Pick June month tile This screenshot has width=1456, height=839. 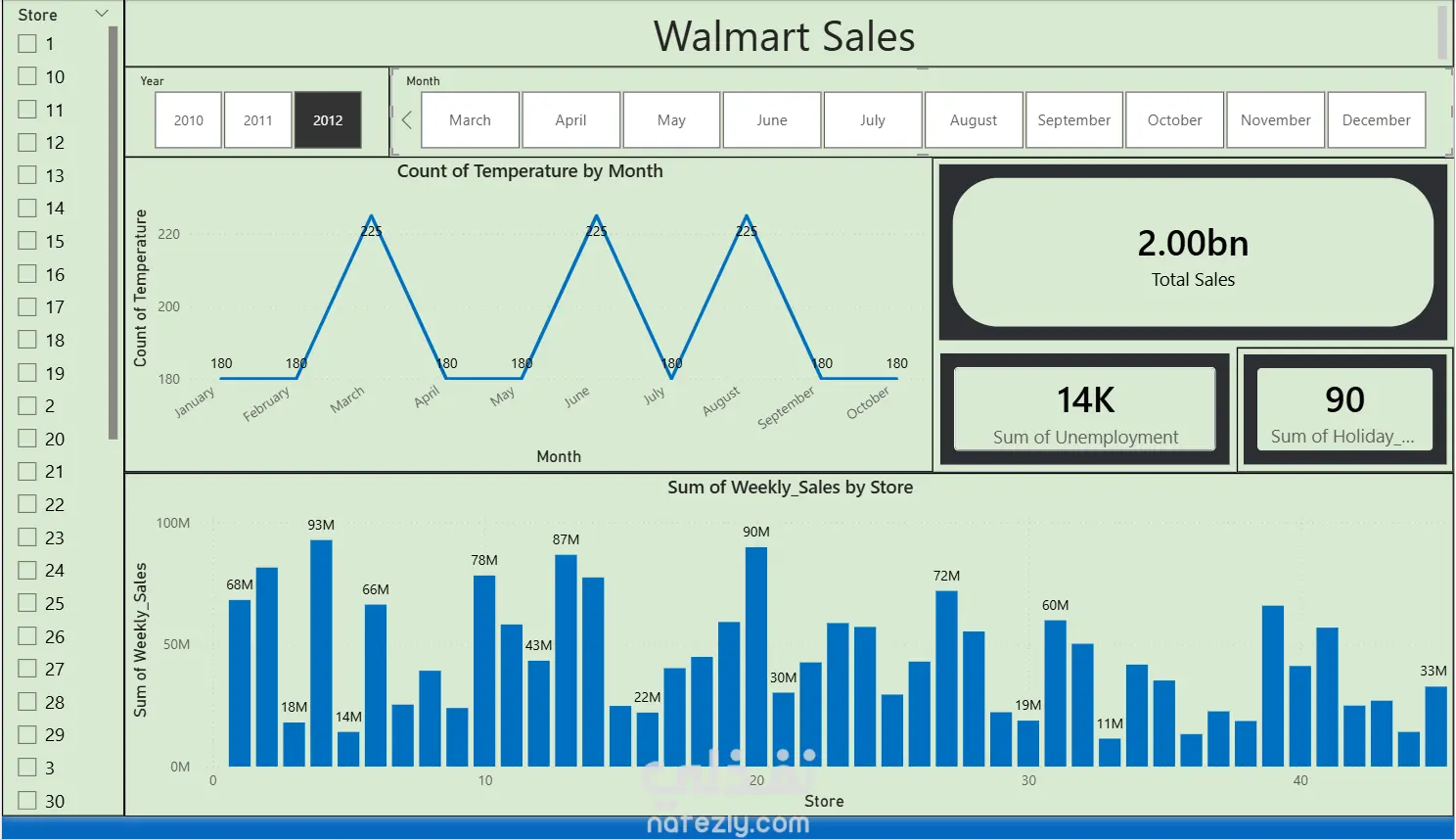click(772, 120)
